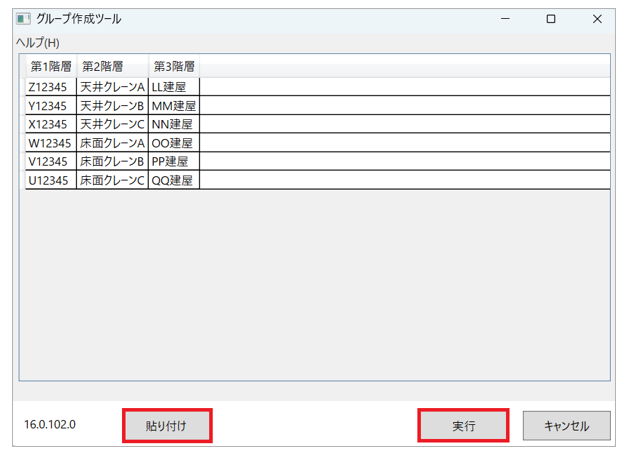The width and height of the screenshot is (637, 459).
Task: Click the app icon in title bar
Action: [x=22, y=19]
